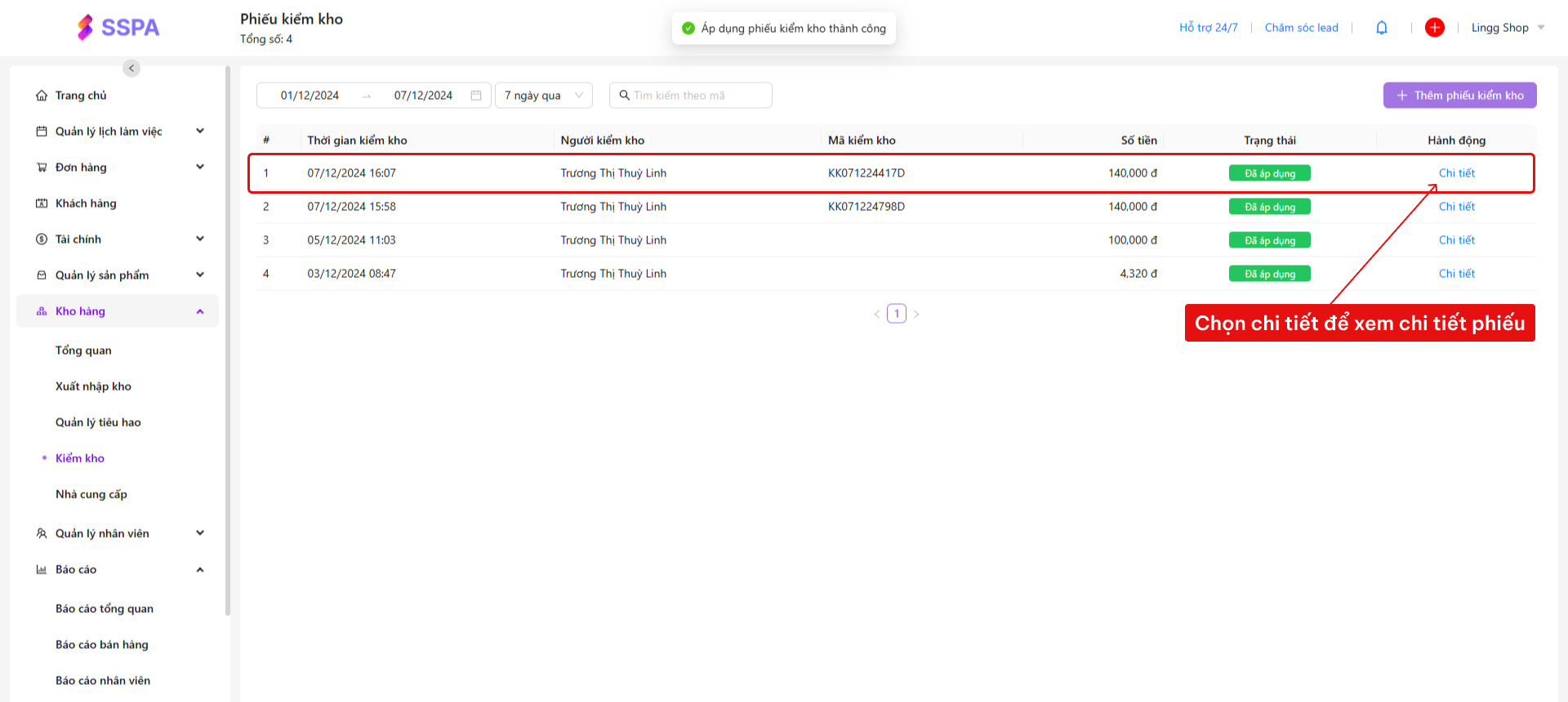Click Đã áp dụng status in 4,320 đ row
The height and width of the screenshot is (702, 1568).
1270,274
